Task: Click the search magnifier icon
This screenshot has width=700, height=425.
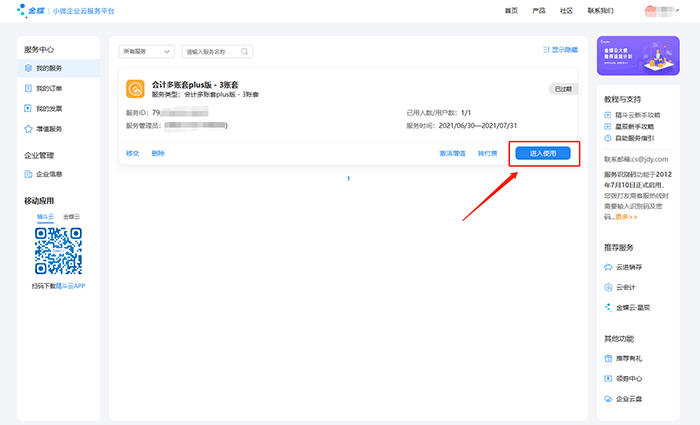Action: [x=245, y=51]
